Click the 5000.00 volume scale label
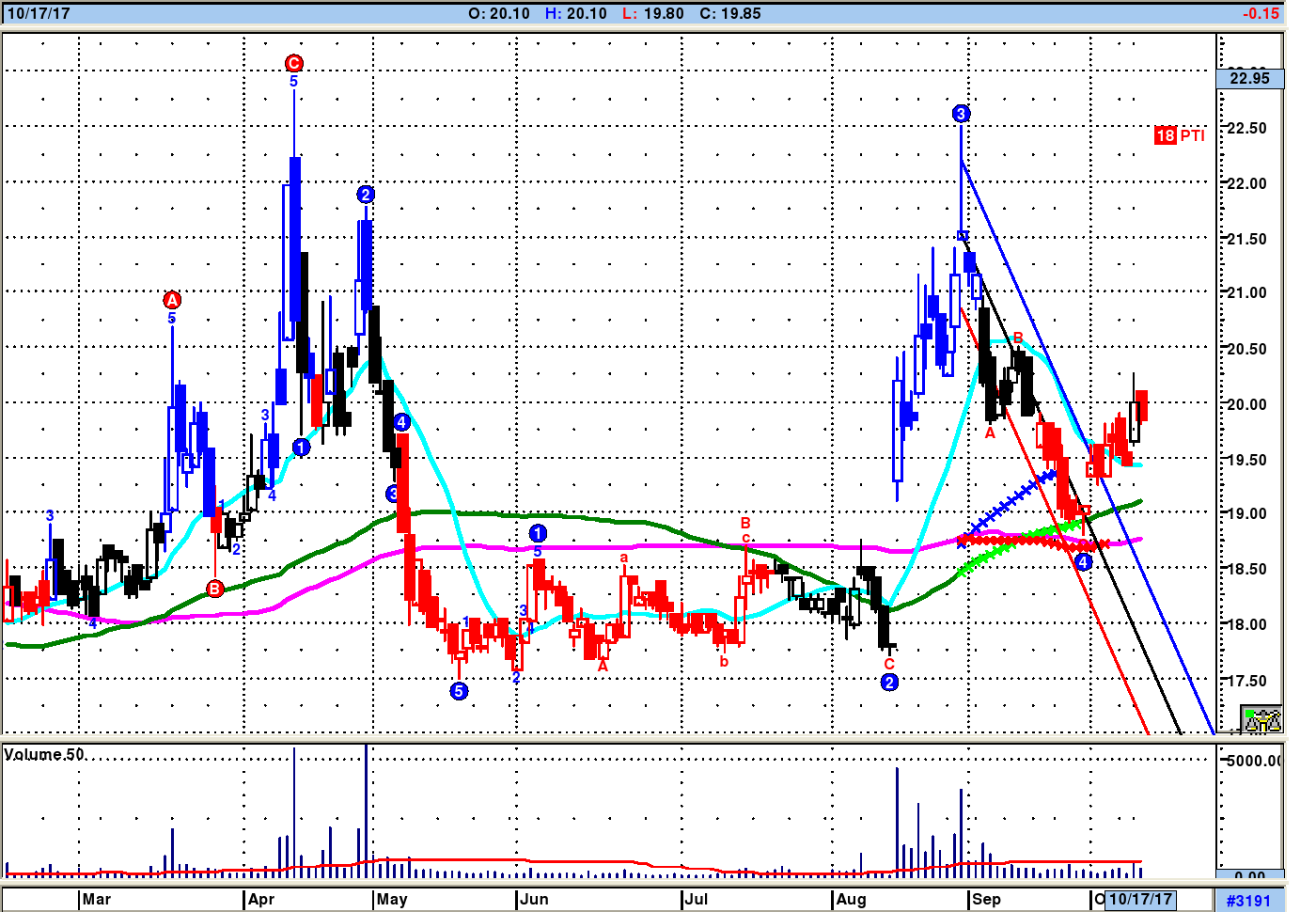The width and height of the screenshot is (1316, 912). [x=1253, y=760]
